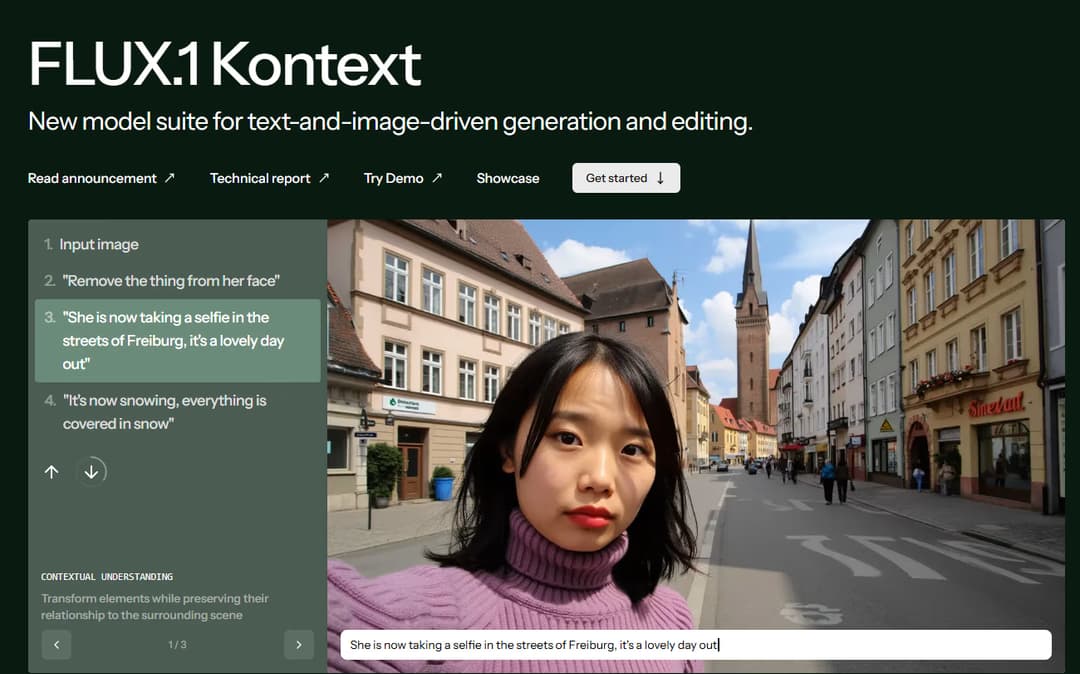The width and height of the screenshot is (1080, 674).
Task: Click the right chevron for next example
Action: [299, 644]
